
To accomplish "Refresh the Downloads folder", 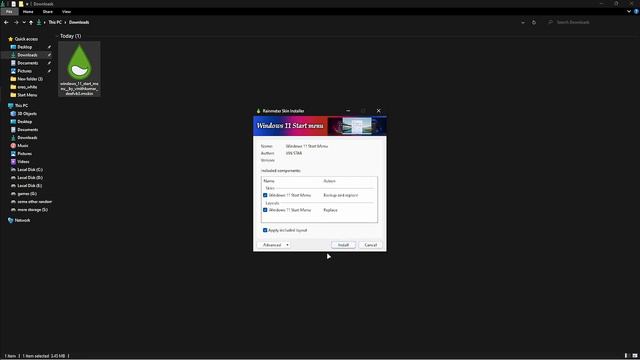I will coord(534,22).
